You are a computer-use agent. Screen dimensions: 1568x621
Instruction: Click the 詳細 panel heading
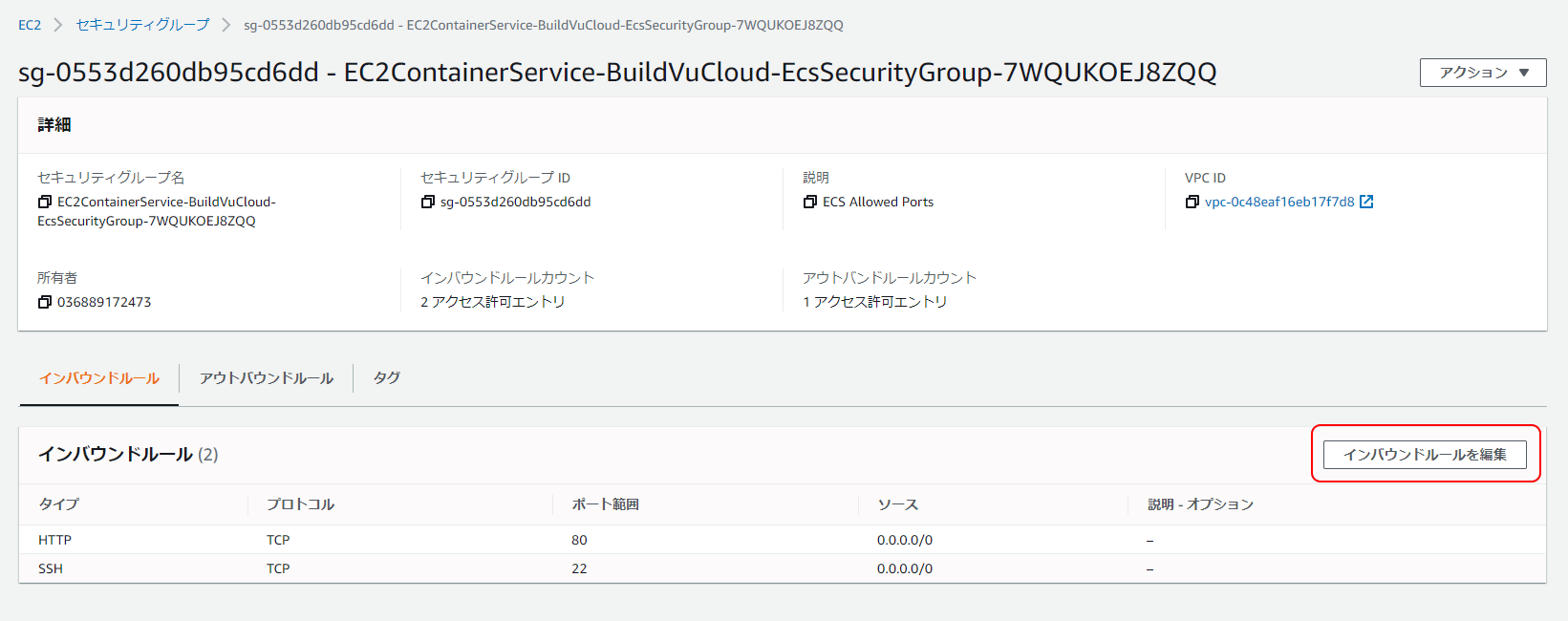[54, 125]
